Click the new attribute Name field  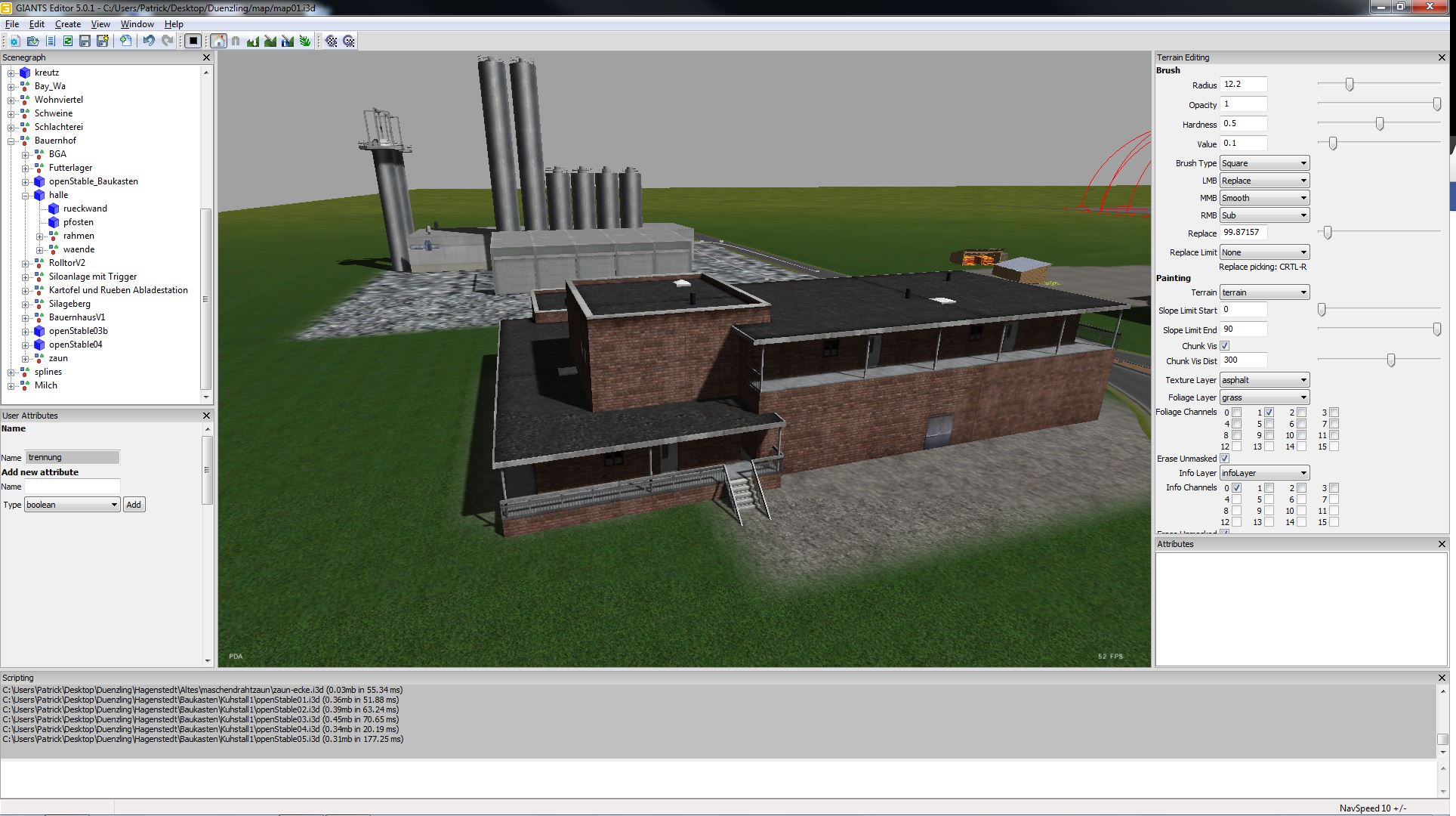point(72,487)
